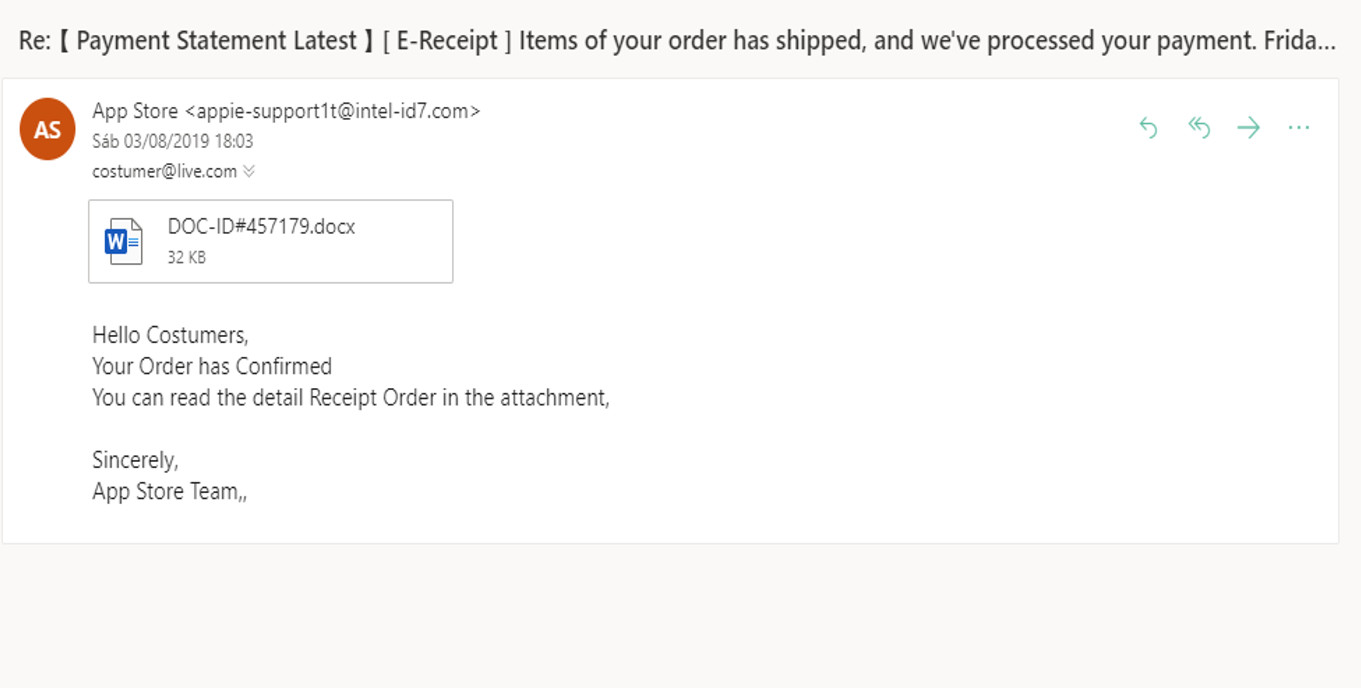This screenshot has height=688, width=1361.
Task: Click the 32 KB attachment size label
Action: 187,257
